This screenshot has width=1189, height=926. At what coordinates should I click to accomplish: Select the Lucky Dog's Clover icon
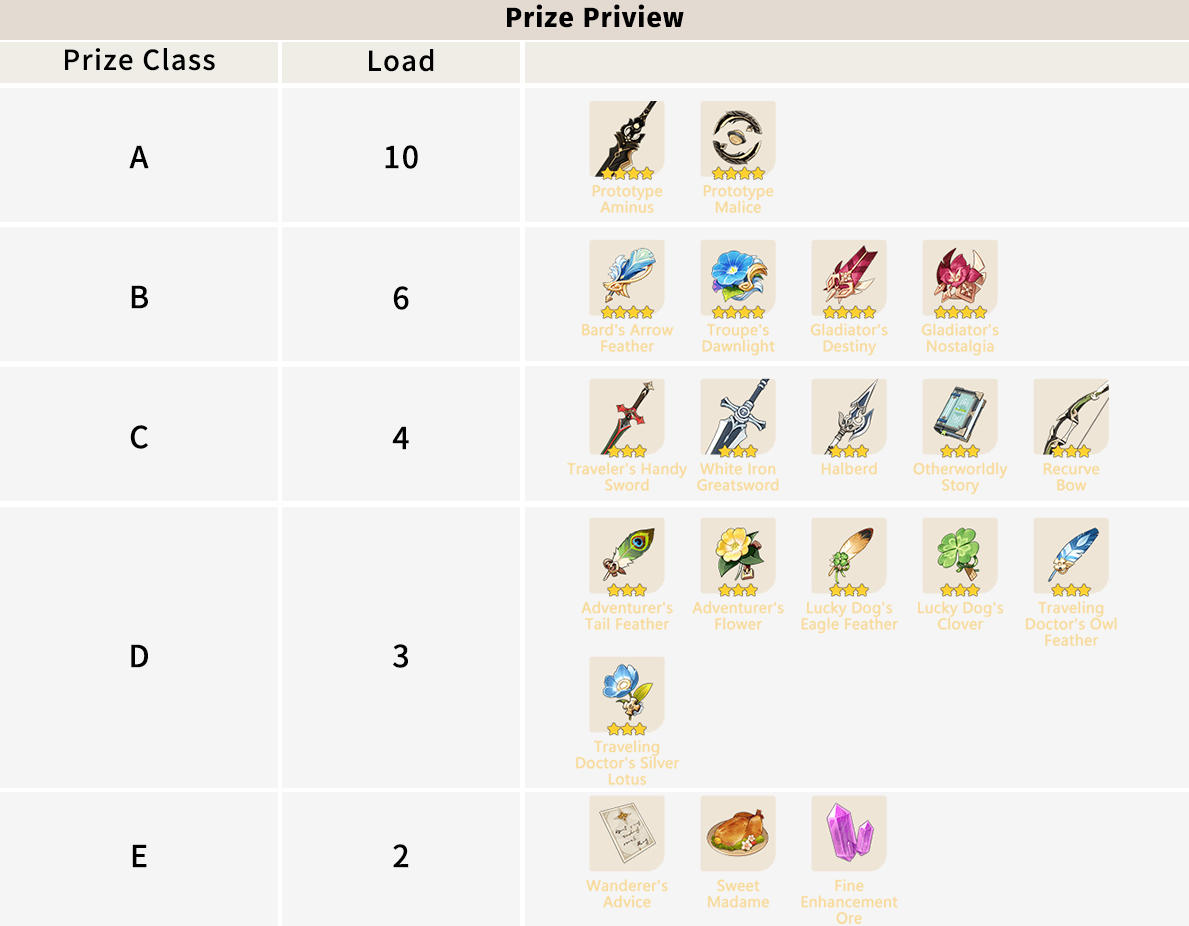click(960, 556)
